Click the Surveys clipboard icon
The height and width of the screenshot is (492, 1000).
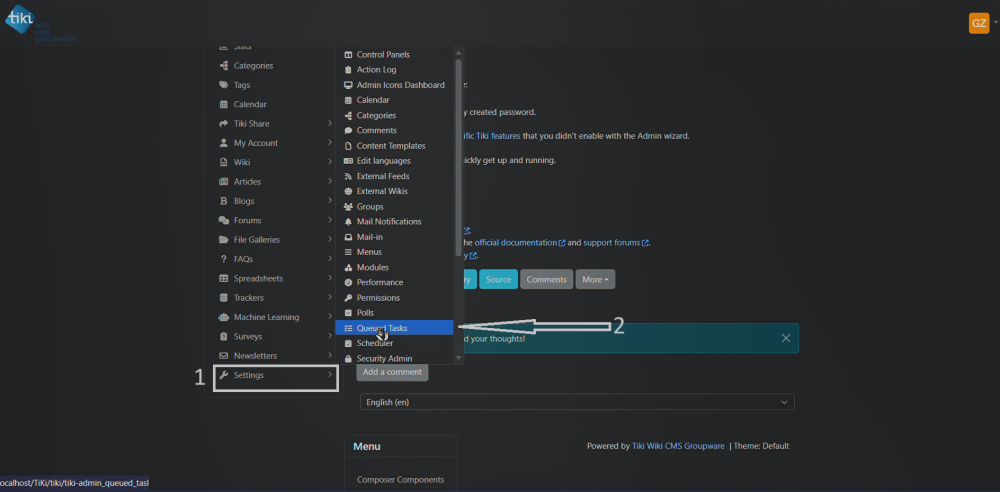pos(223,336)
